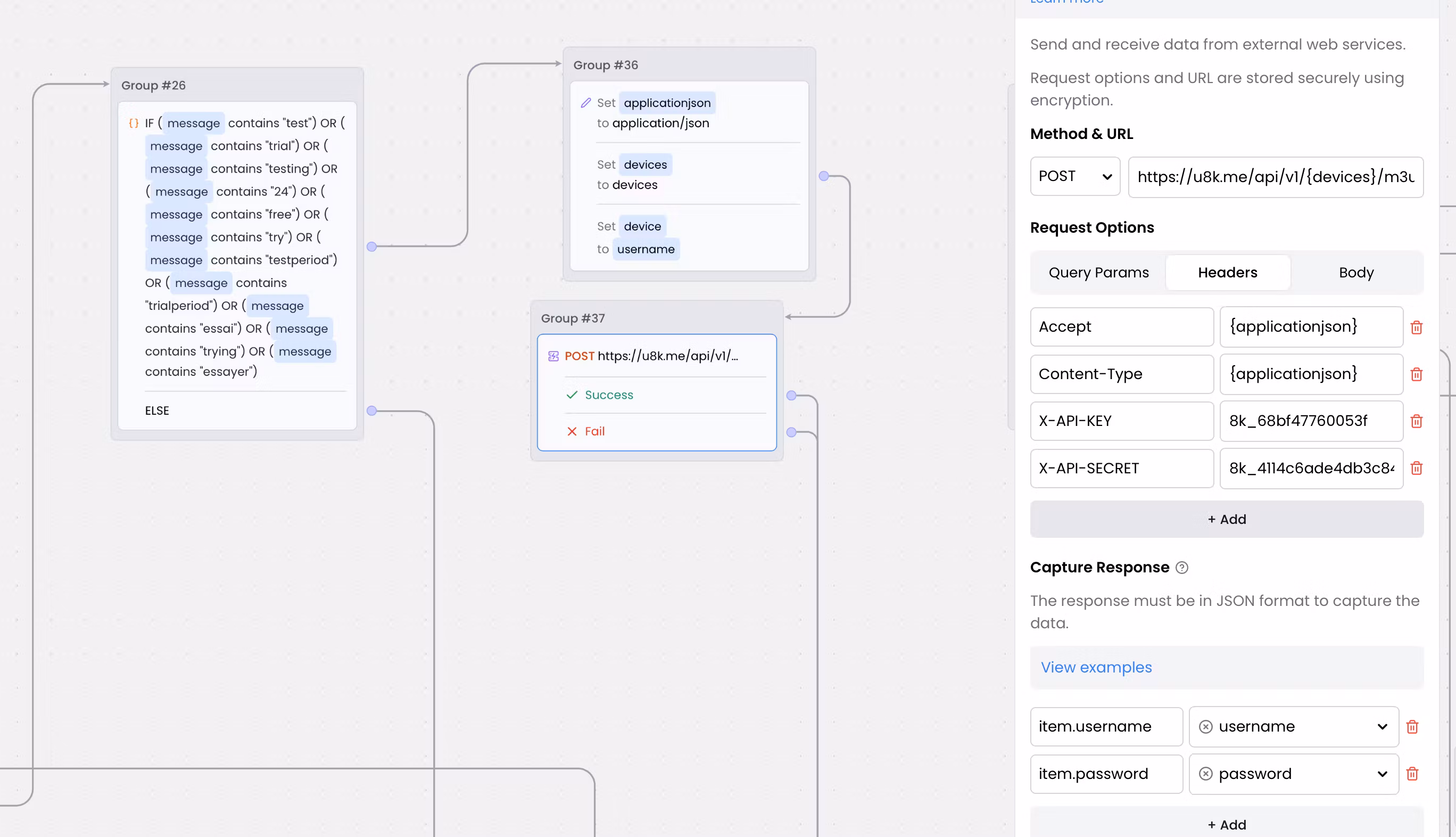Click the request URL input field

click(x=1275, y=176)
